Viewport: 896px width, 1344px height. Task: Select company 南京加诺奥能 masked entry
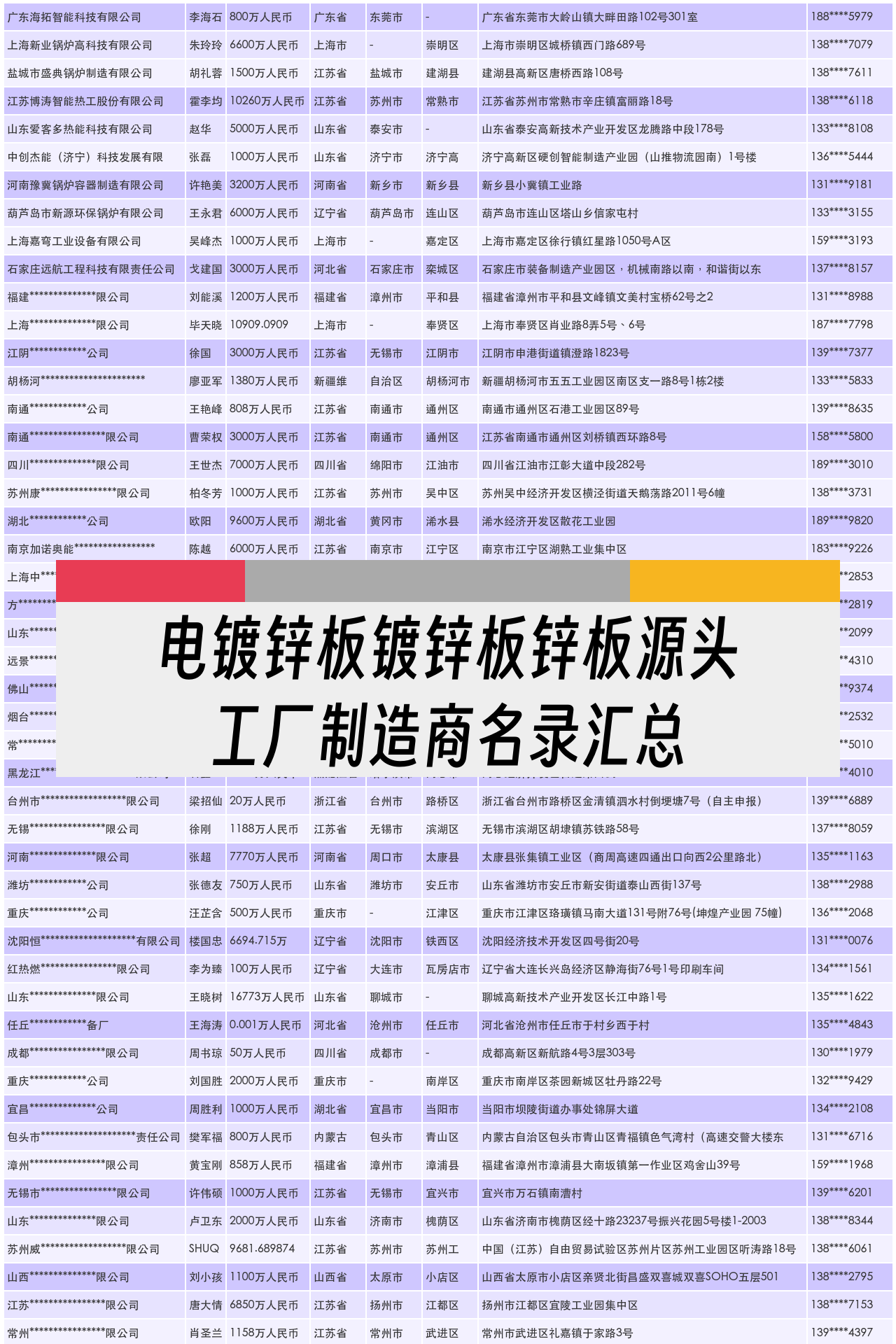coord(81,548)
